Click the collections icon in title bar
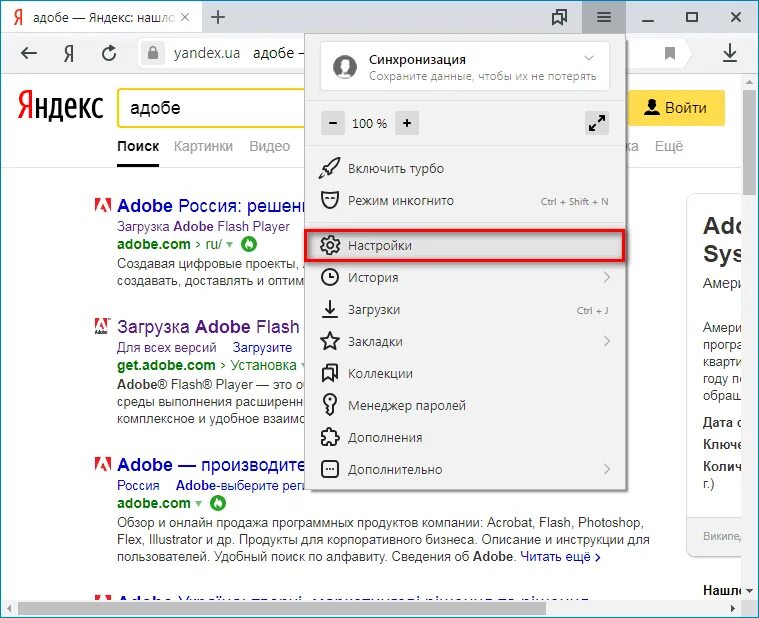The image size is (759, 618). [x=560, y=17]
